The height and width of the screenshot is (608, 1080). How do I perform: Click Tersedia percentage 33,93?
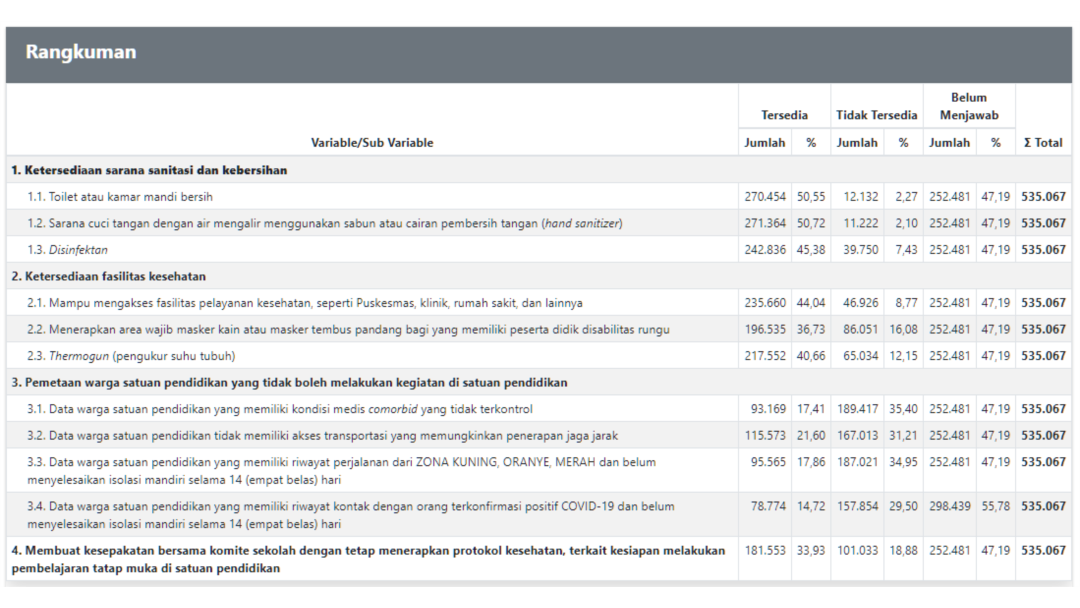[811, 550]
